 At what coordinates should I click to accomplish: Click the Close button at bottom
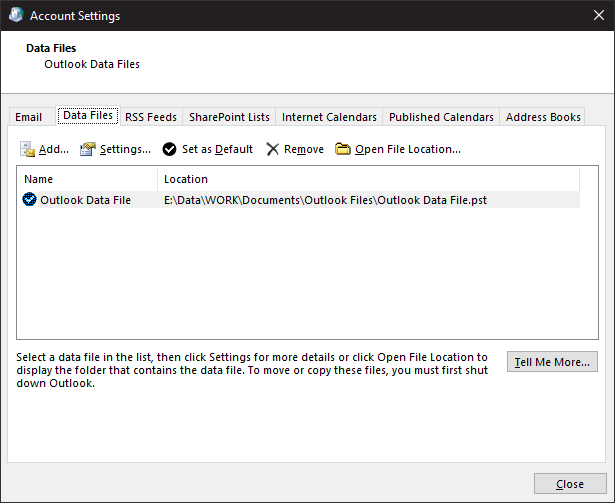click(570, 484)
